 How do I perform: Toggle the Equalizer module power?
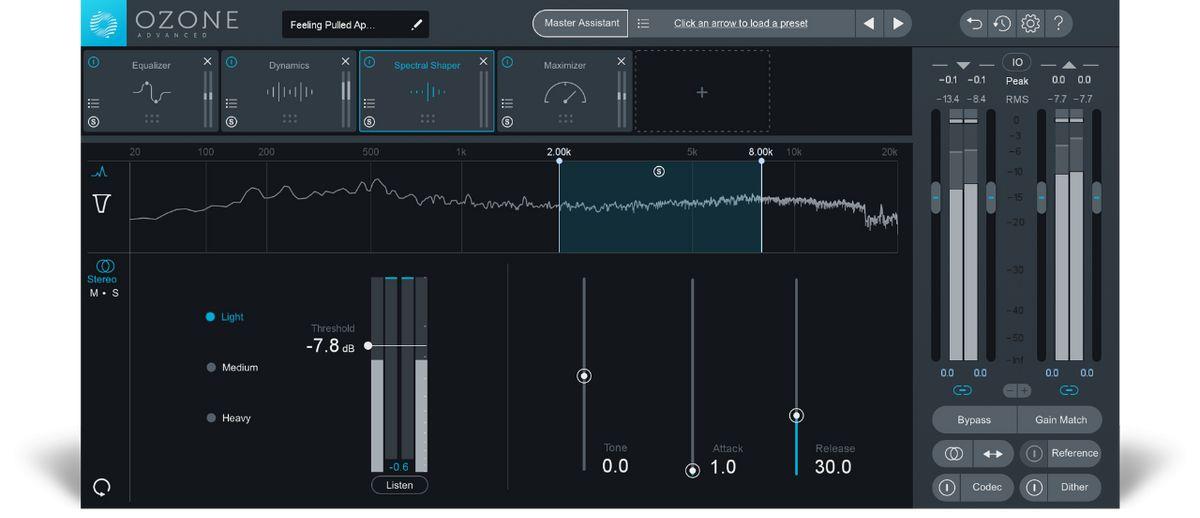point(94,62)
